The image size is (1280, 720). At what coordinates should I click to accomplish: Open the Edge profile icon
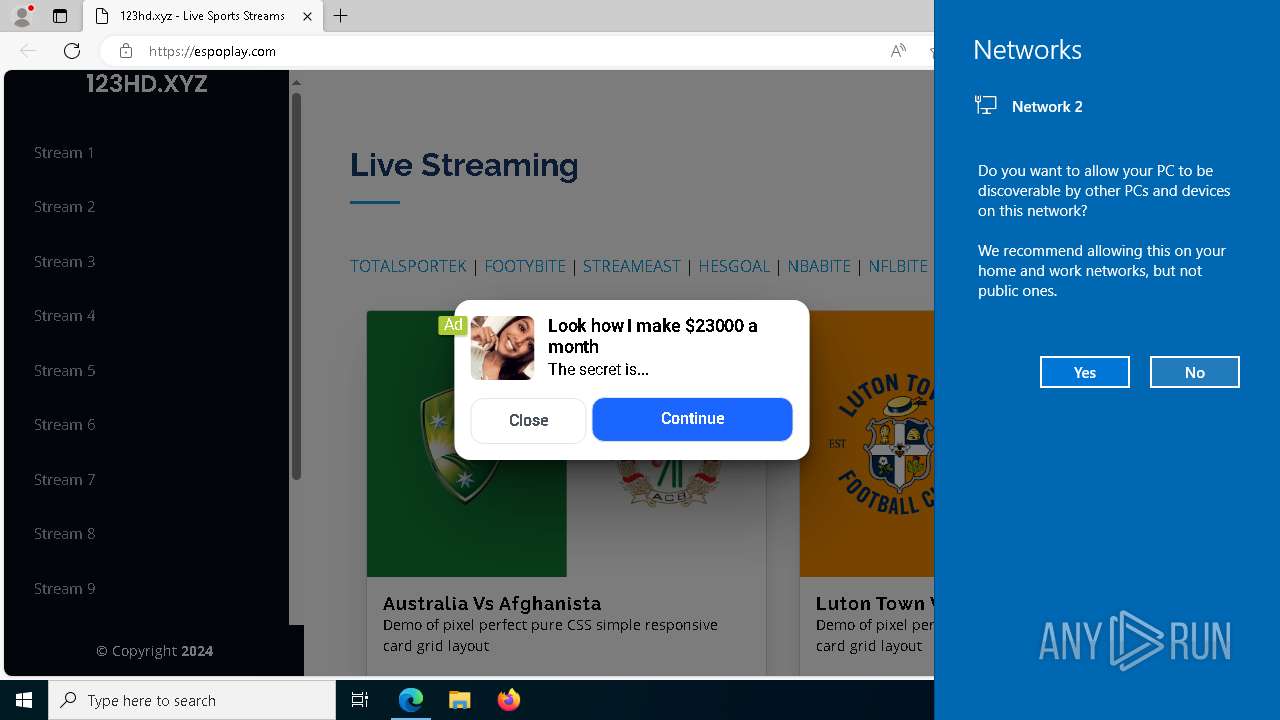pos(22,16)
